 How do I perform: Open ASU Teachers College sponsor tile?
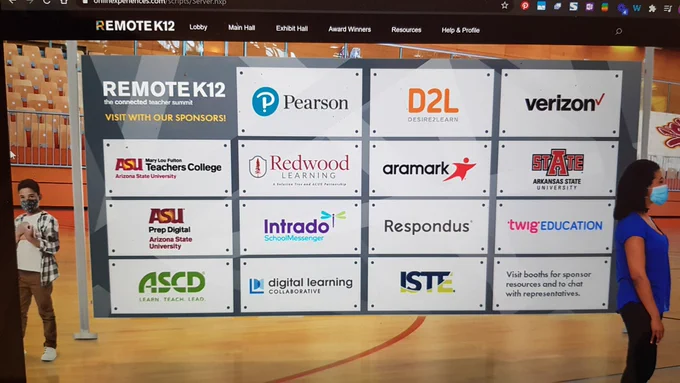click(x=167, y=167)
